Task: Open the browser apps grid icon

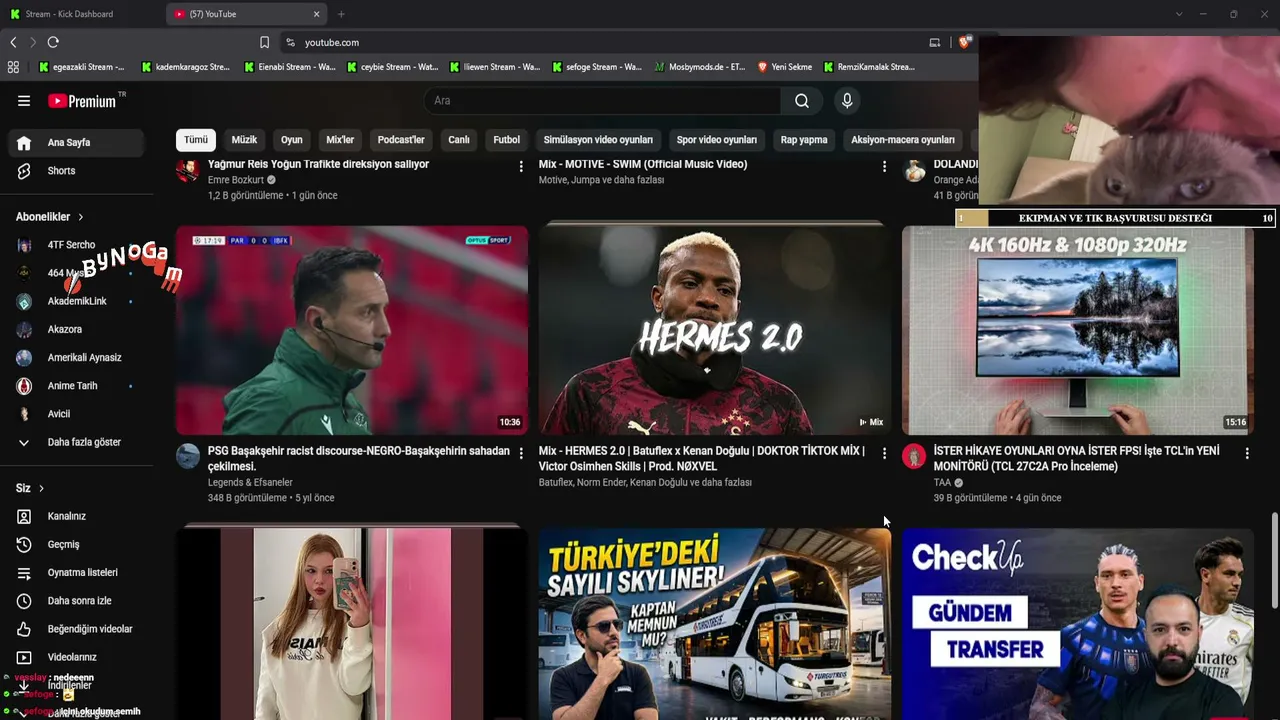Action: coord(13,67)
